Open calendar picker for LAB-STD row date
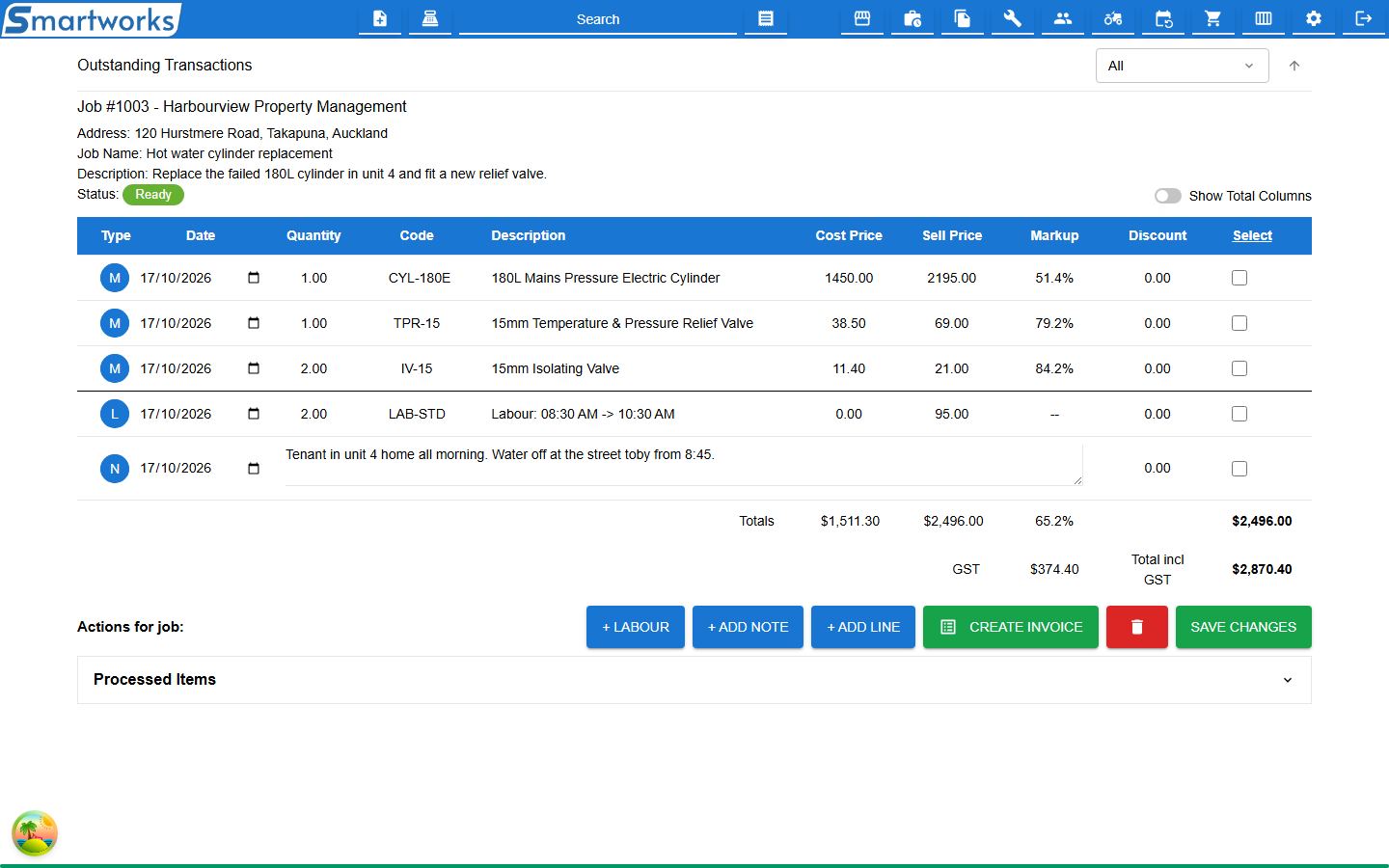1389x868 pixels. click(254, 414)
